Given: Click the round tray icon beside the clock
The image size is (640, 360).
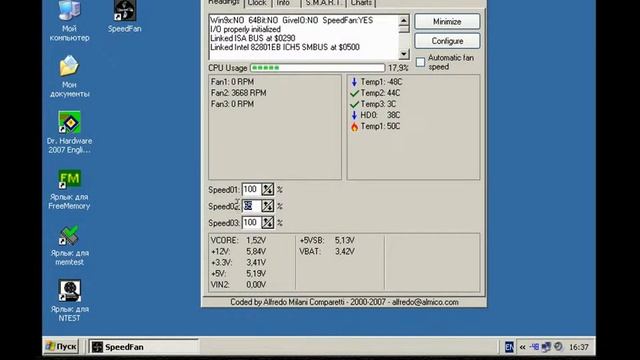Looking at the screenshot, I should pyautogui.click(x=558, y=347).
